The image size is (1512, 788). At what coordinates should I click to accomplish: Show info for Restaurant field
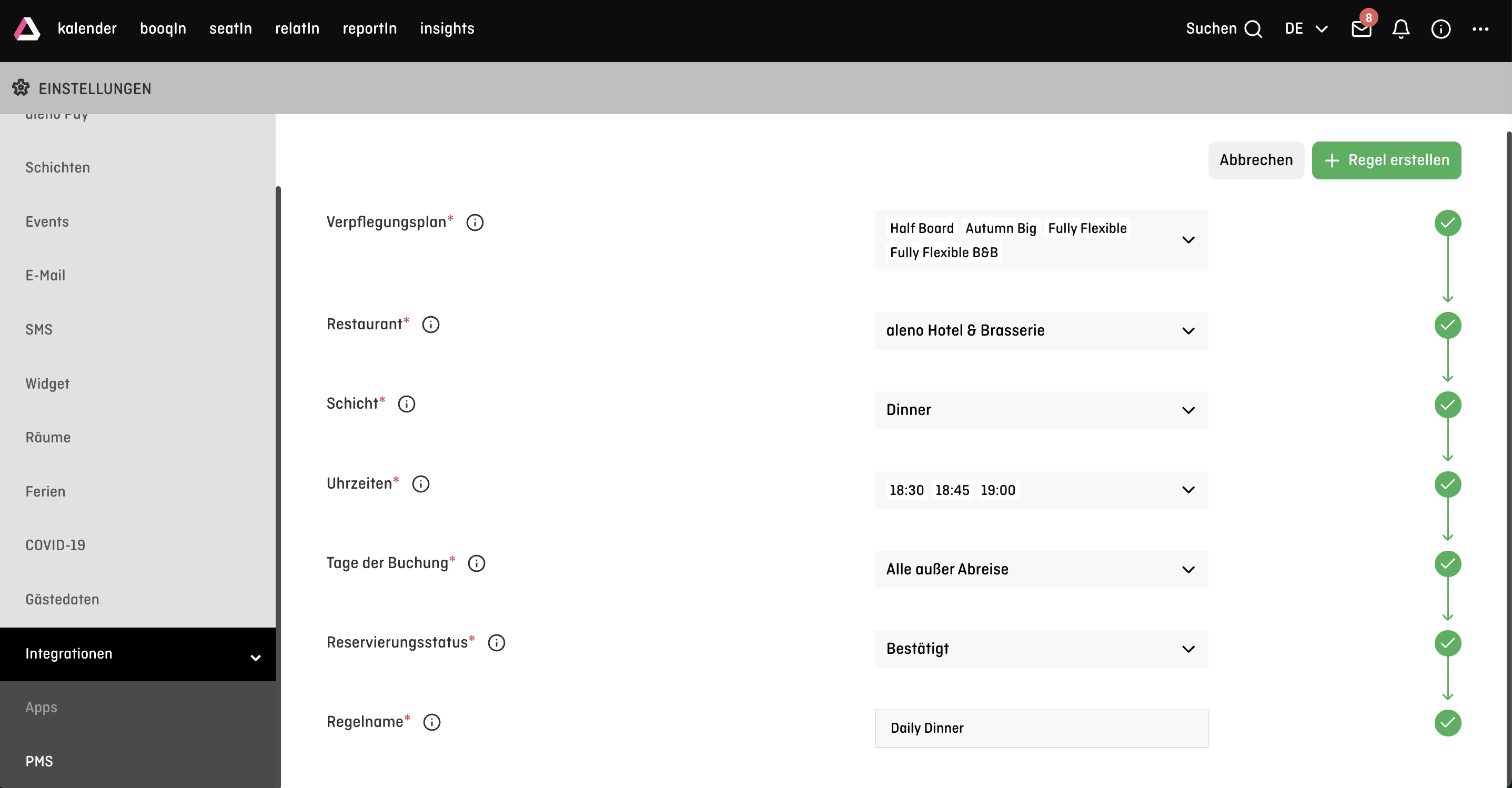pyautogui.click(x=431, y=325)
